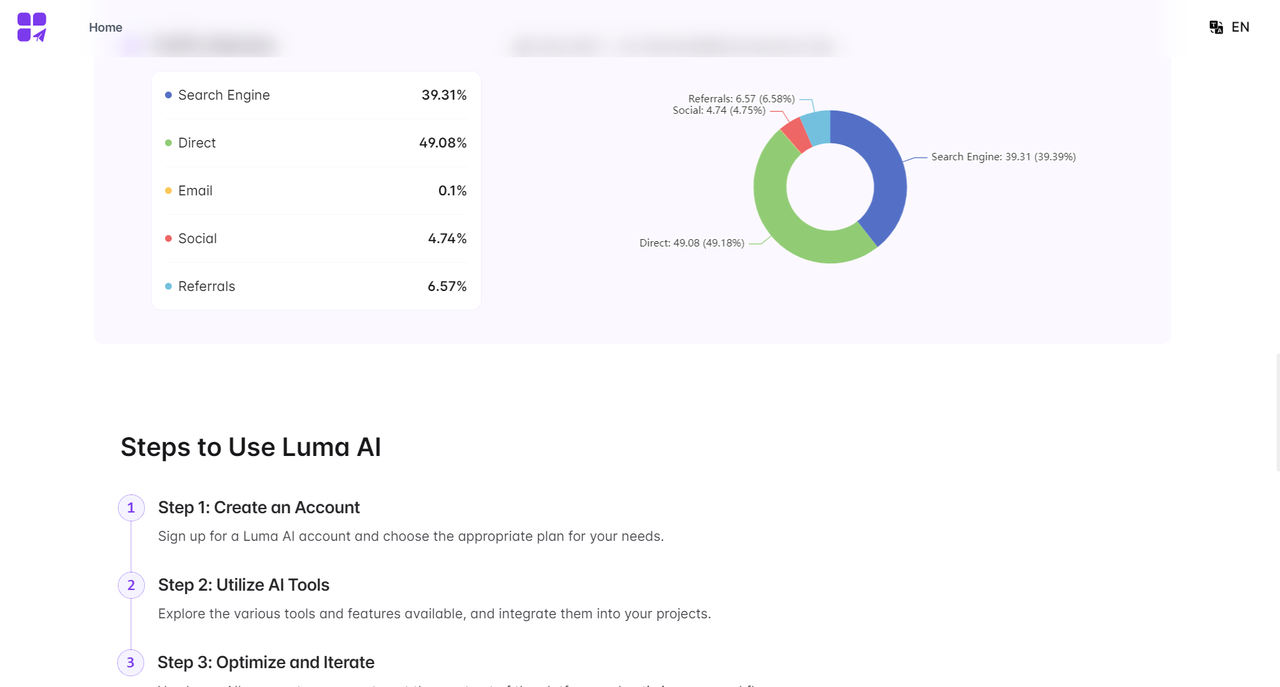Click the translate language icon
Image resolution: width=1280 pixels, height=687 pixels.
1216,27
